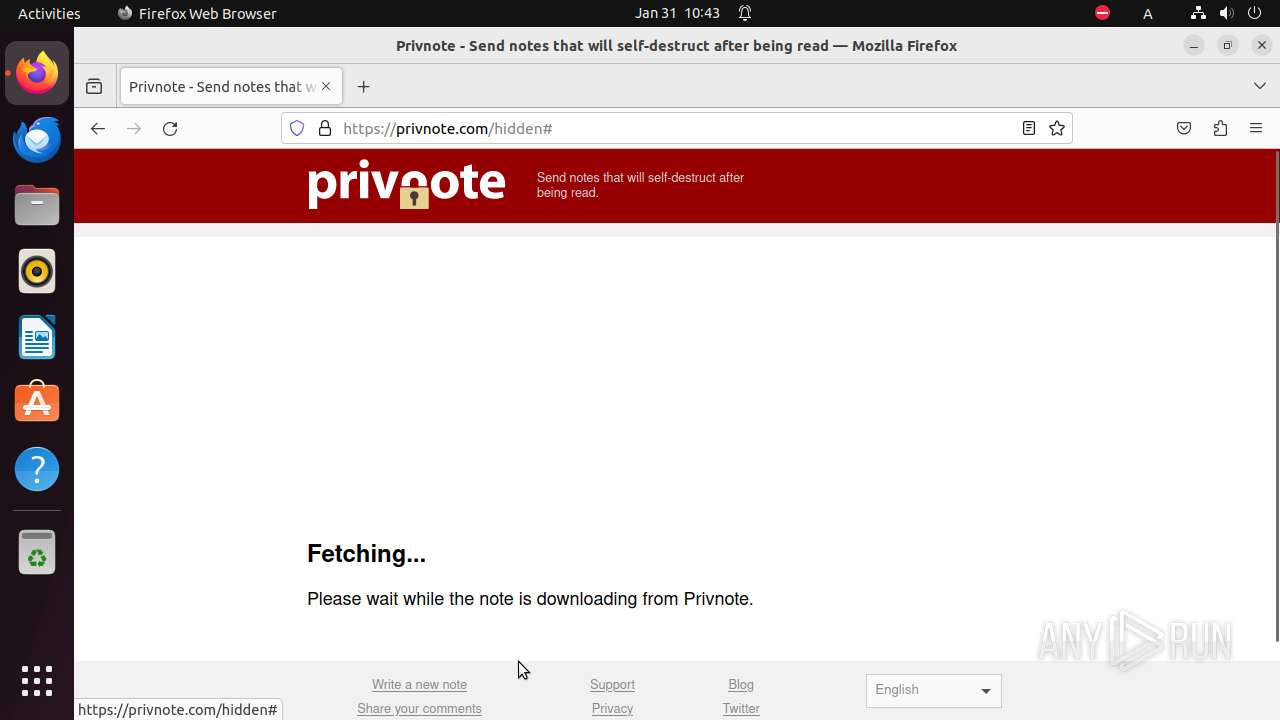Bookmark this page with star
Image resolution: width=1280 pixels, height=720 pixels.
click(1057, 128)
